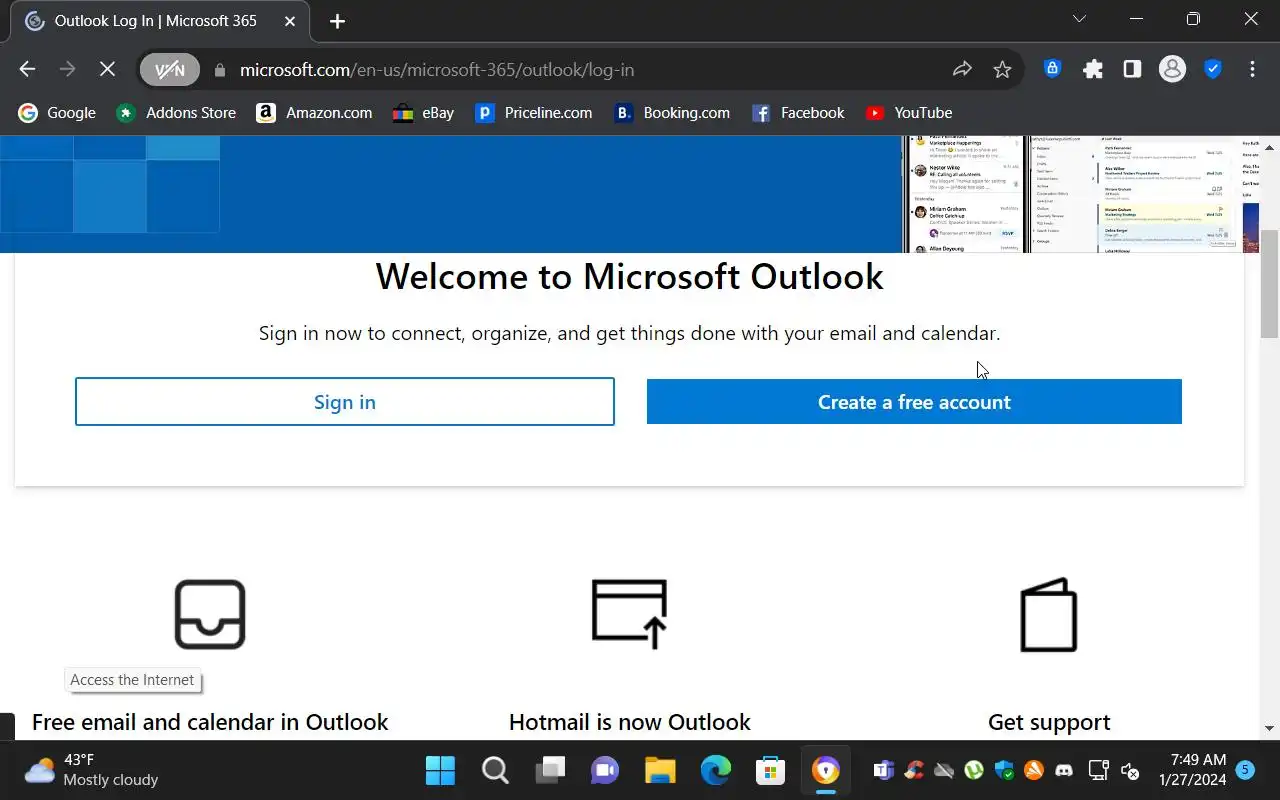Open the profile avatar menu
The image size is (1280, 800).
pos(1172,69)
